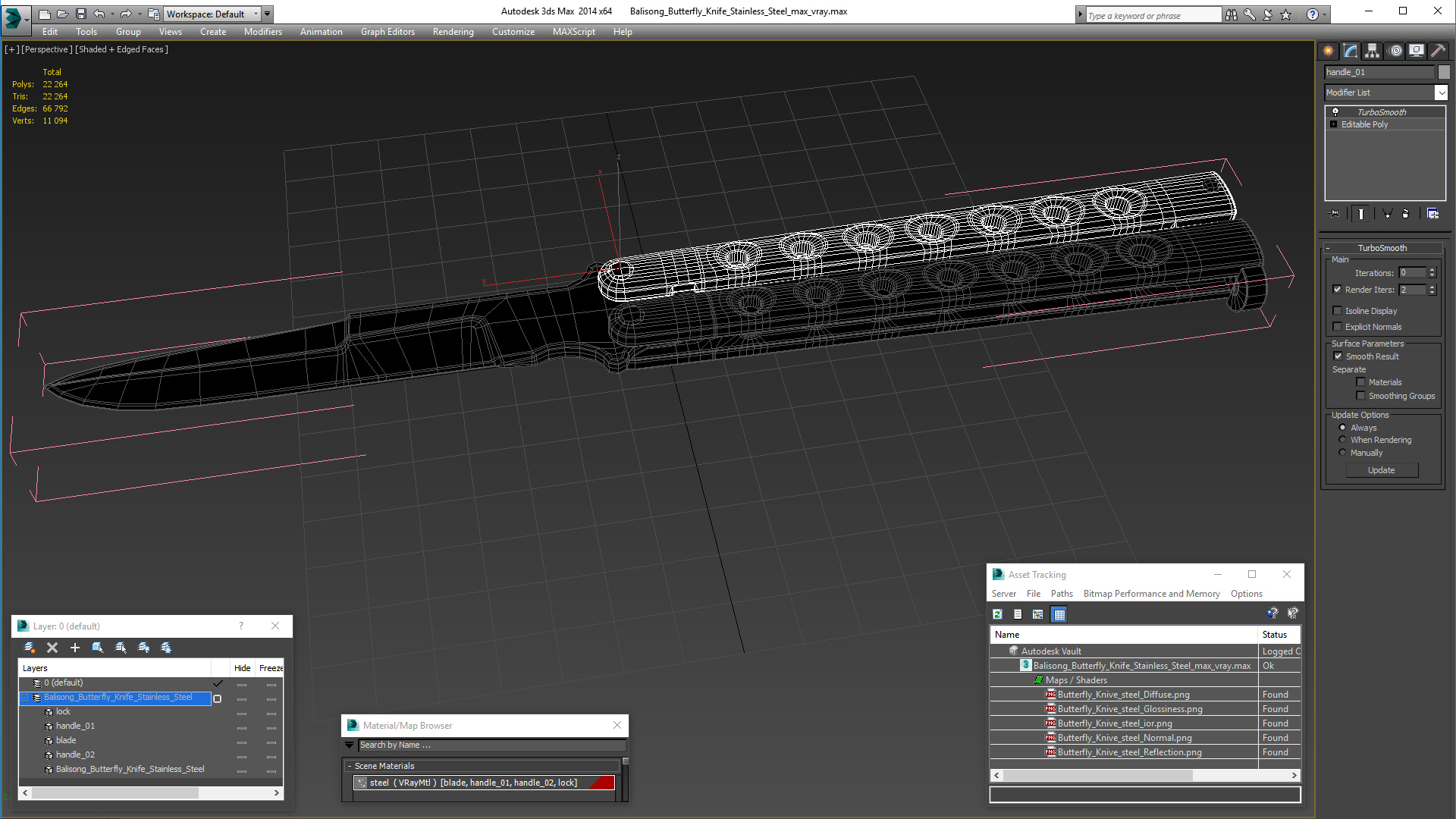This screenshot has width=1456, height=819.
Task: Click Asset Tracking status log icon
Action: coord(1018,614)
